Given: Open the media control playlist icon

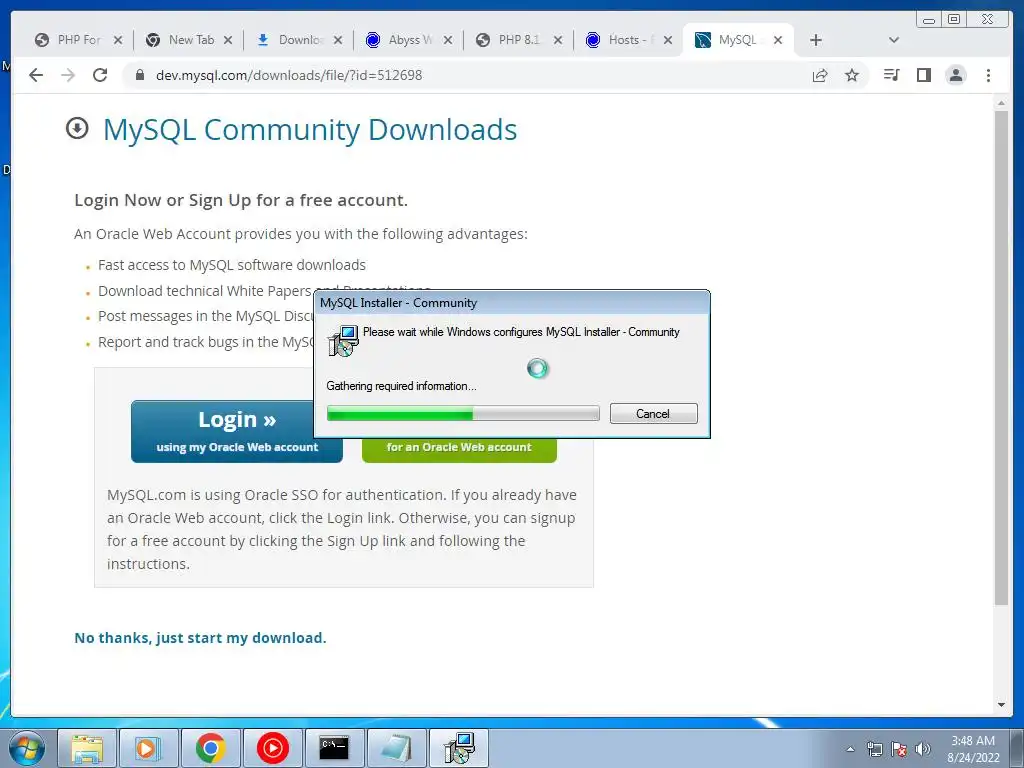Looking at the screenshot, I should point(891,75).
